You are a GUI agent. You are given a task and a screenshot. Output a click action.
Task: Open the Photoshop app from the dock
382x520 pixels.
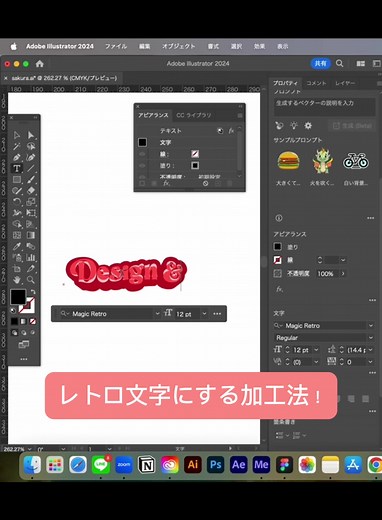click(215, 465)
